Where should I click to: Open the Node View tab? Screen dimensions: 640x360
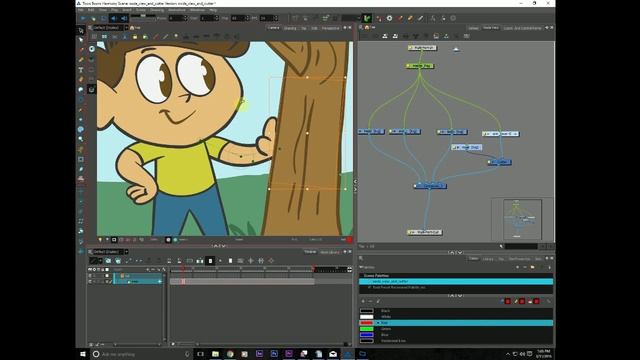[491, 28]
